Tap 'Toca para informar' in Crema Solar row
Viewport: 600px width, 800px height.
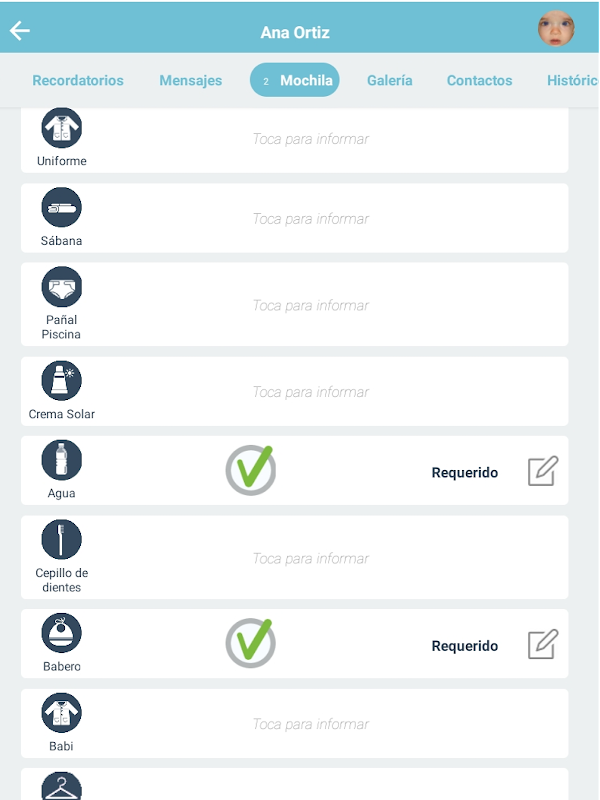click(x=311, y=392)
